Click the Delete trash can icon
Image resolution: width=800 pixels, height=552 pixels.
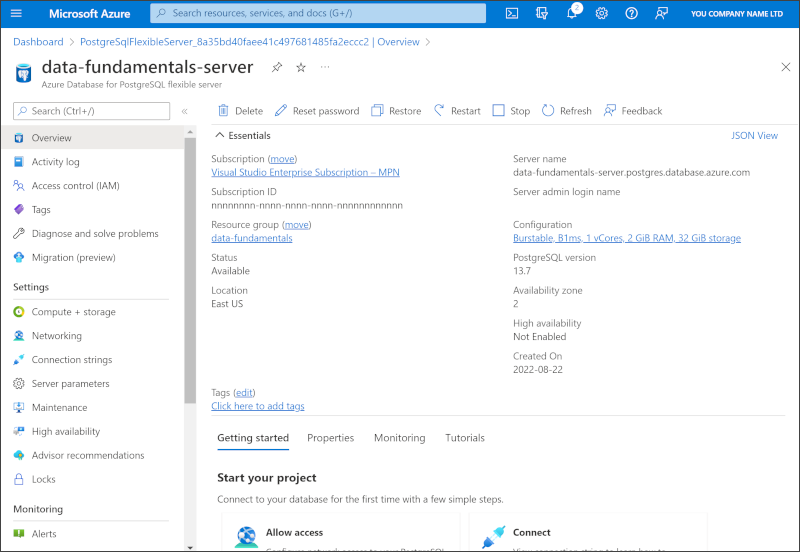tap(223, 110)
